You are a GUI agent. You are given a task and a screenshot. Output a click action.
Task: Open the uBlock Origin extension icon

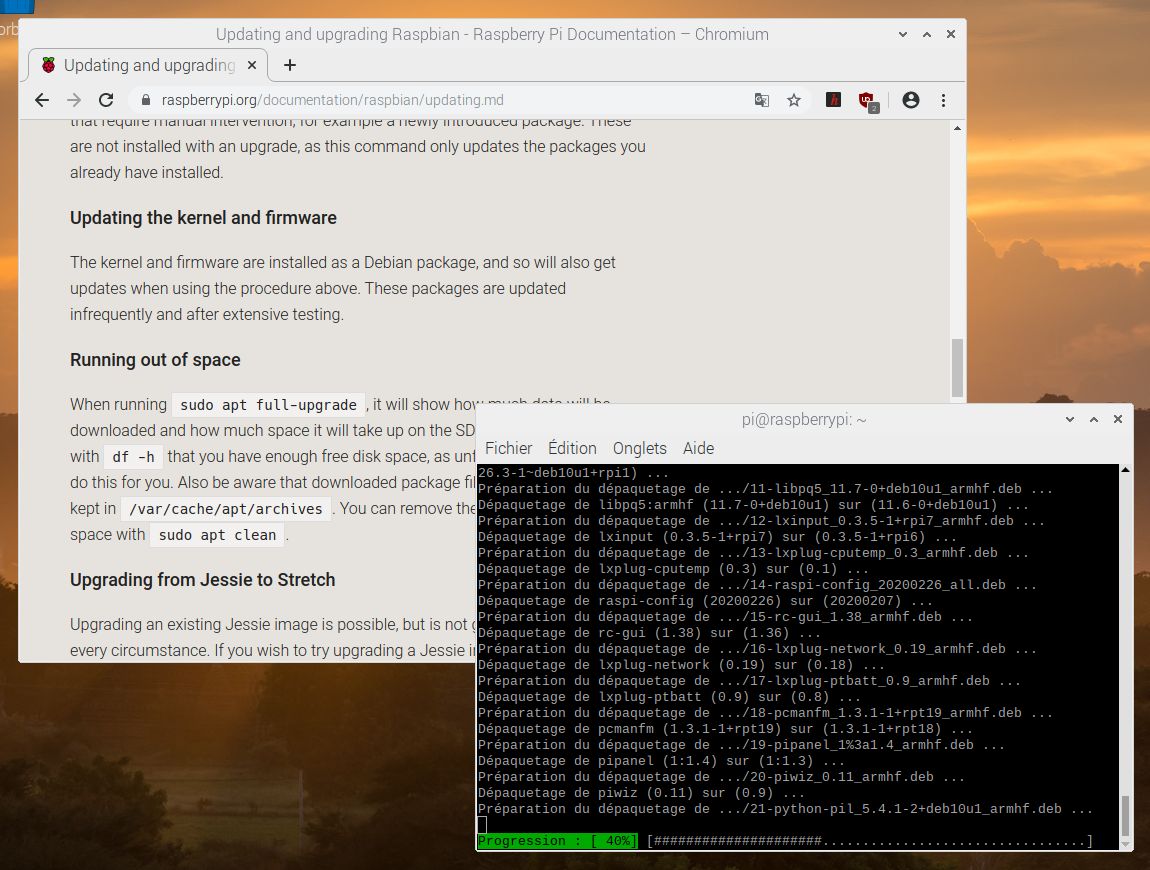tap(868, 101)
